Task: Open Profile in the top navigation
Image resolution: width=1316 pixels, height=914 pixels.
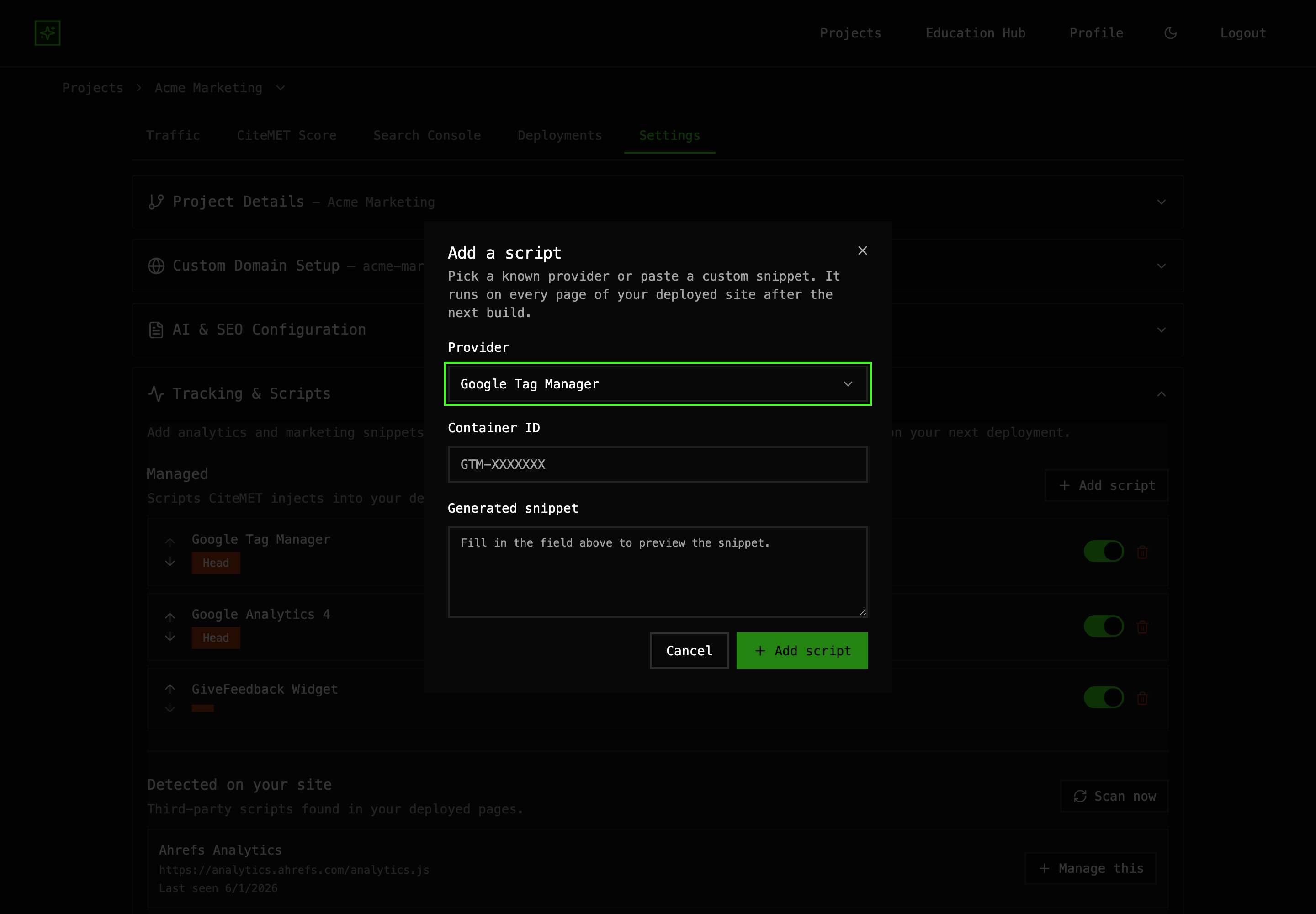Action: click(1096, 33)
